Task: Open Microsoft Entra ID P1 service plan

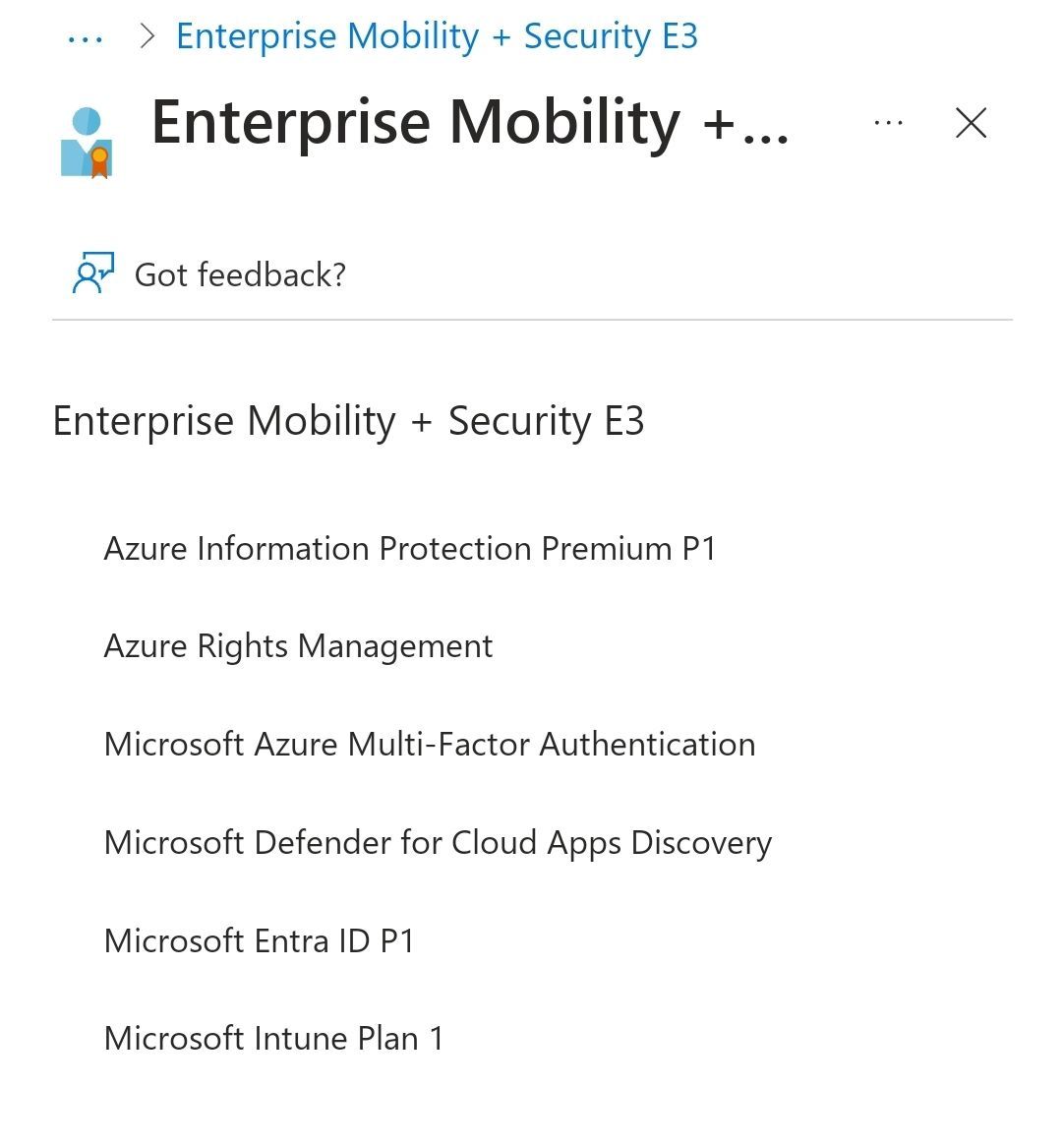Action: (260, 940)
